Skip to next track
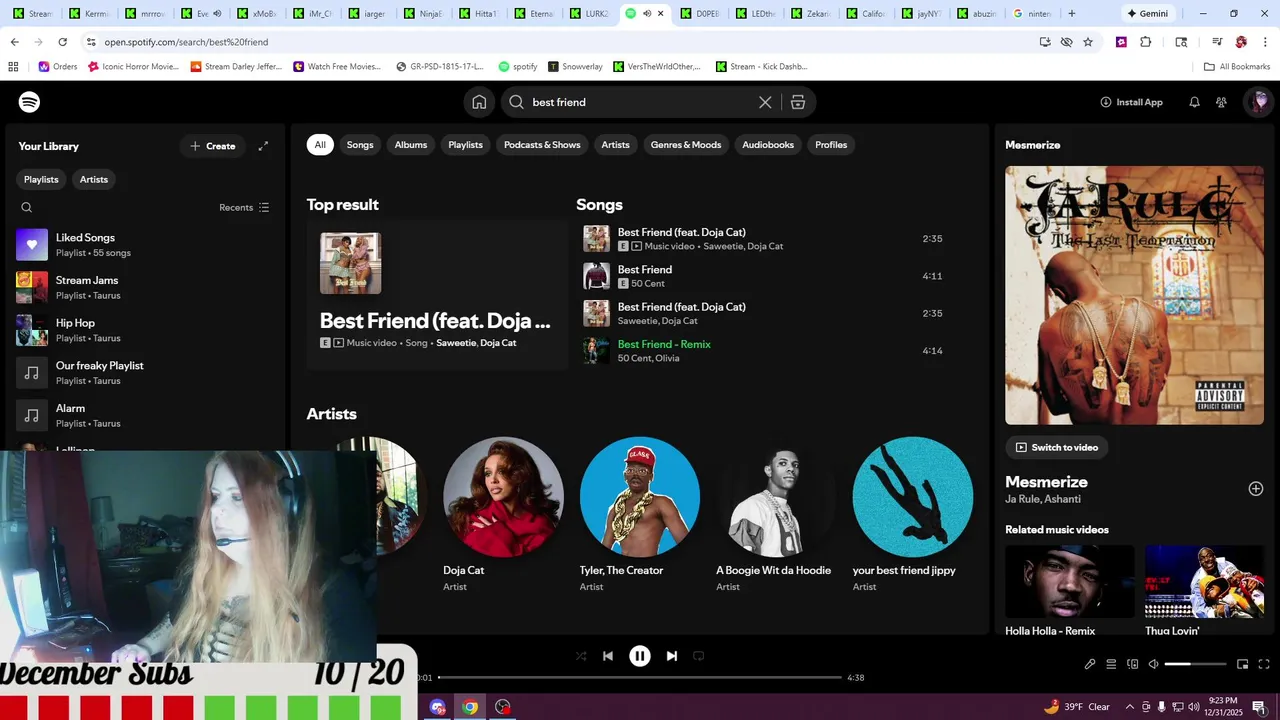This screenshot has height=720, width=1280. (672, 656)
